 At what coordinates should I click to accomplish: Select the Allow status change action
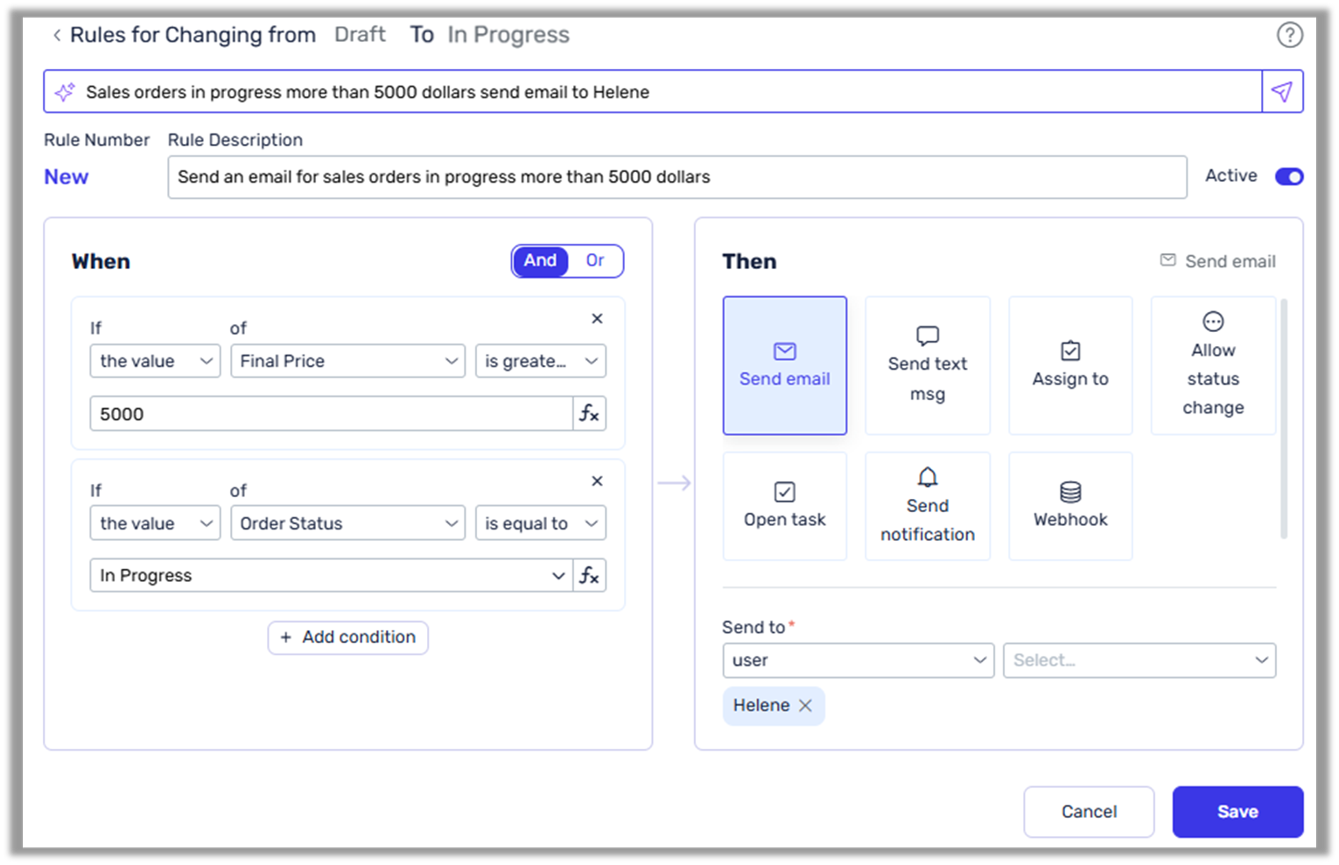[1213, 365]
